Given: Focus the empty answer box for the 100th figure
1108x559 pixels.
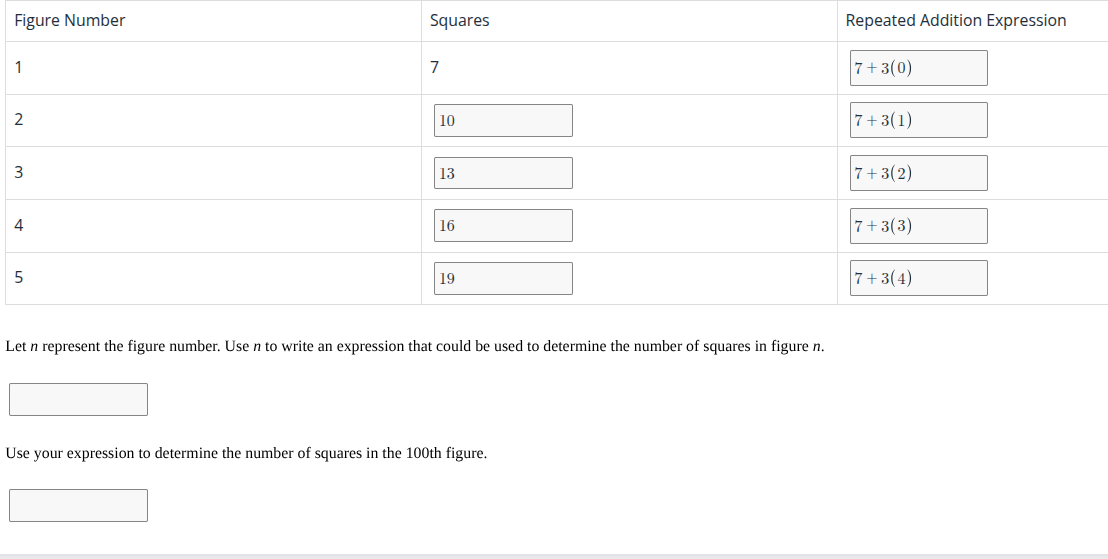Looking at the screenshot, I should (x=78, y=505).
